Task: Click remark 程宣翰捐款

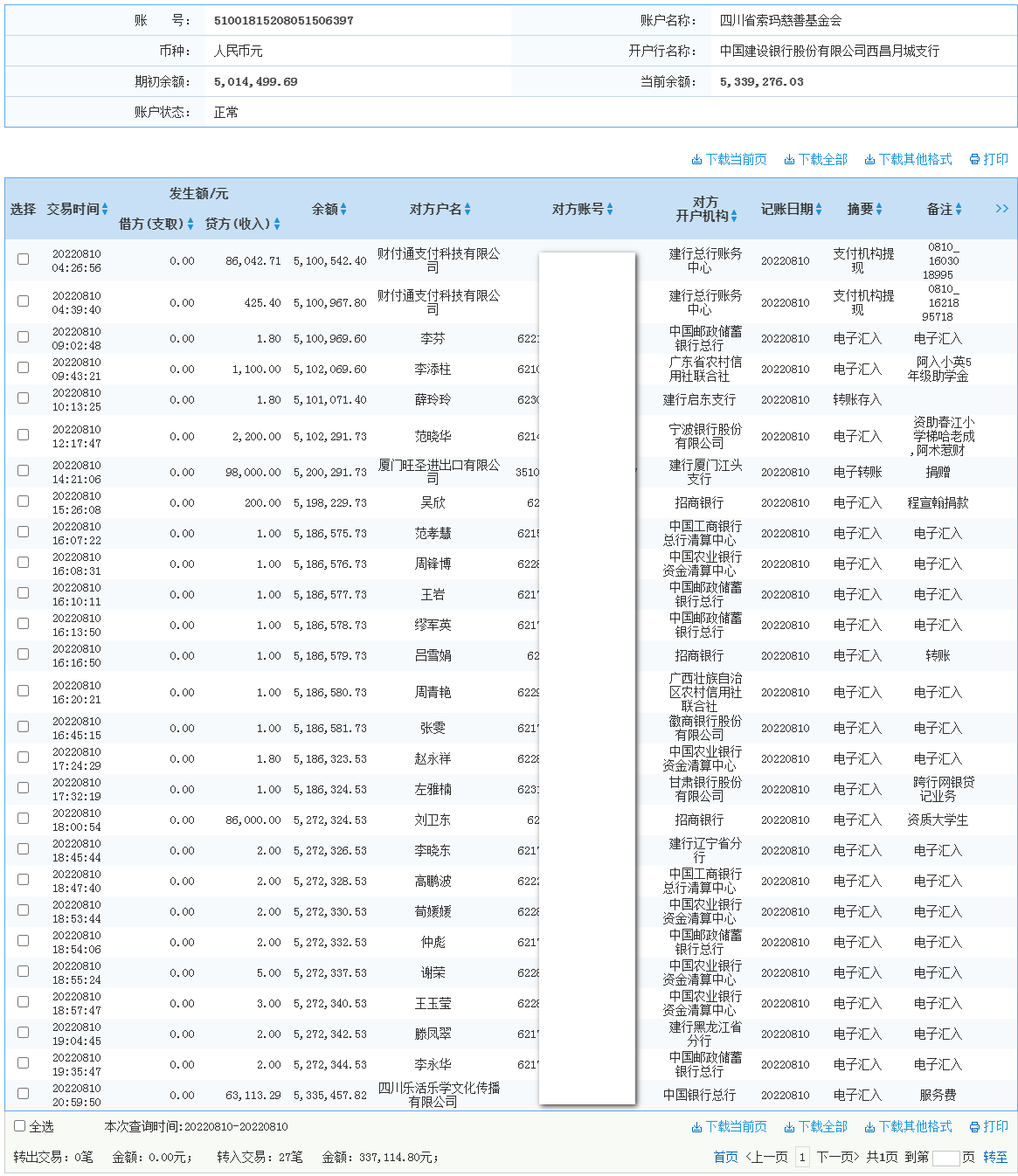Action: tap(938, 502)
